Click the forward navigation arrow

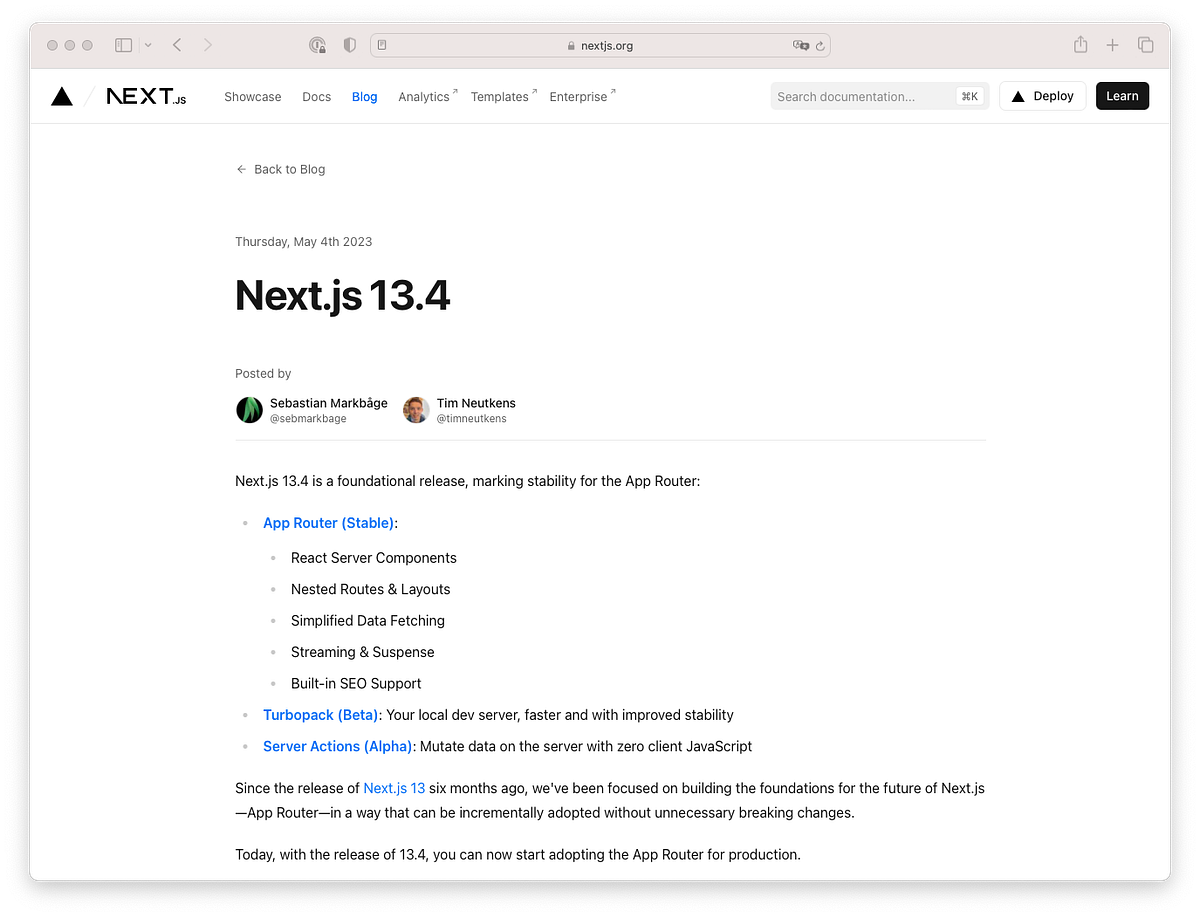click(x=208, y=45)
